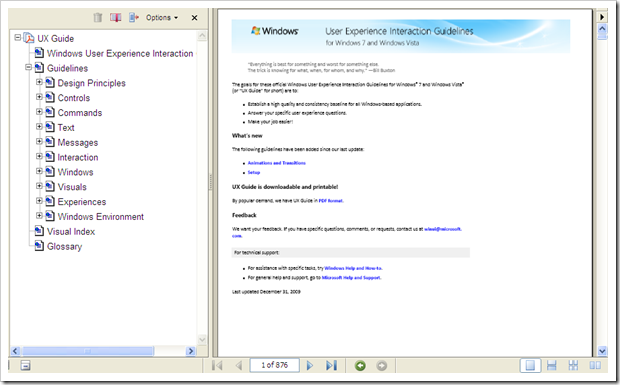
Task: Open the Animations and Transitions link
Action: (x=276, y=163)
